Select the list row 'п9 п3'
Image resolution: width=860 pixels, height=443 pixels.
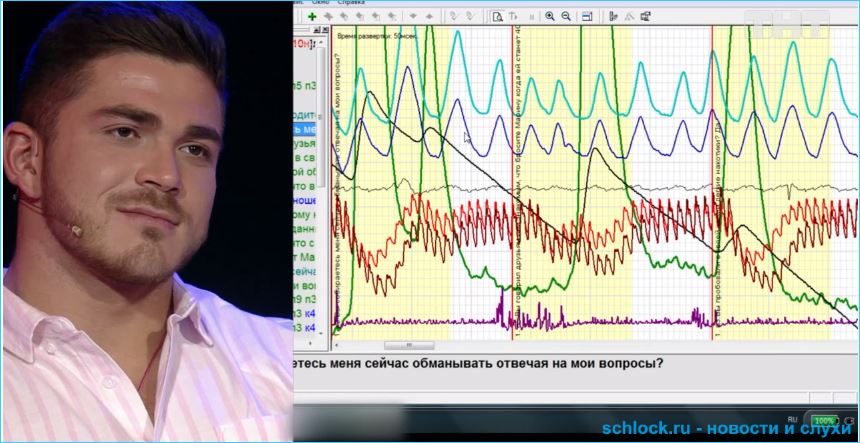click(305, 300)
